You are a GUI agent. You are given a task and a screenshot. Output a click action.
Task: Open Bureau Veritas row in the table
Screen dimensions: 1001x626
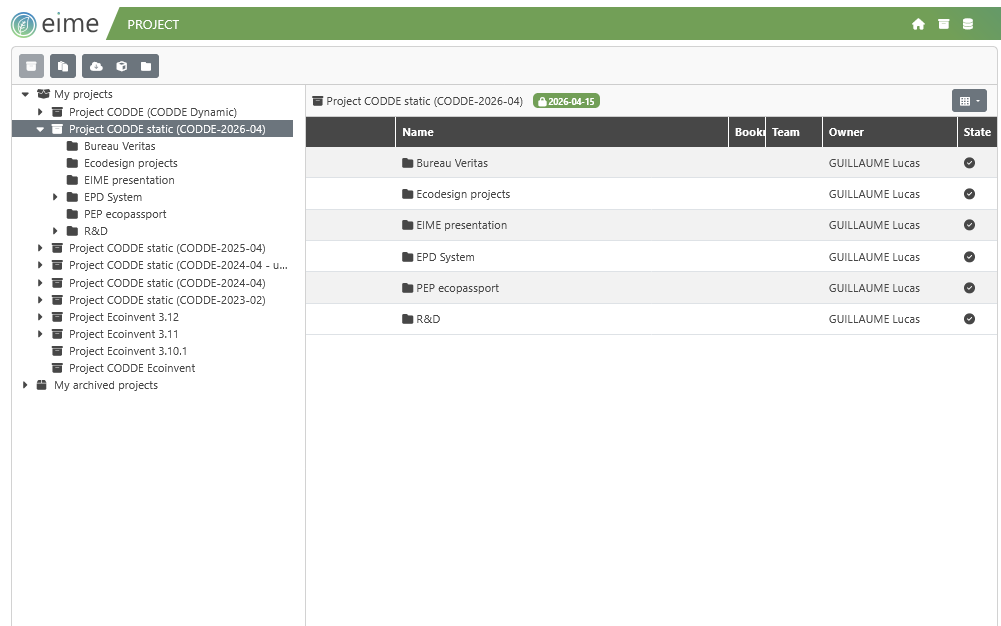651,163
